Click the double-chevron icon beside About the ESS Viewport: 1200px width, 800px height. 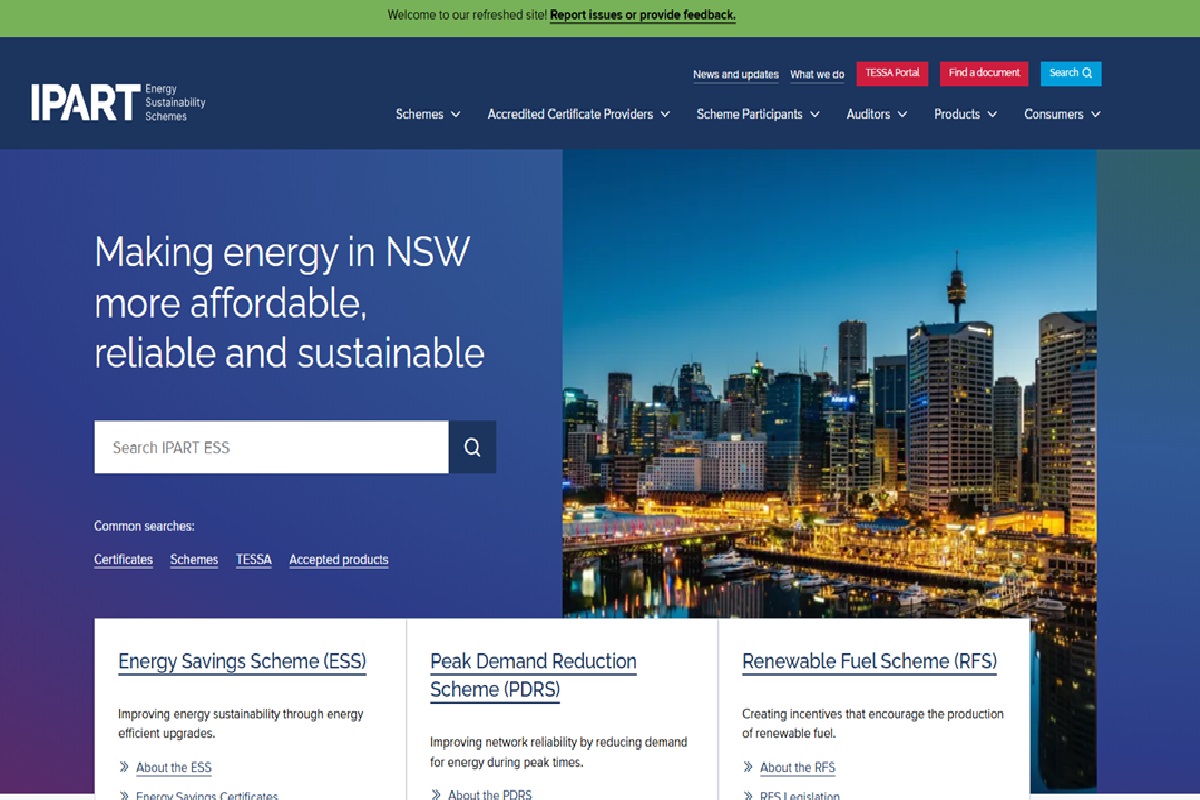pos(124,767)
